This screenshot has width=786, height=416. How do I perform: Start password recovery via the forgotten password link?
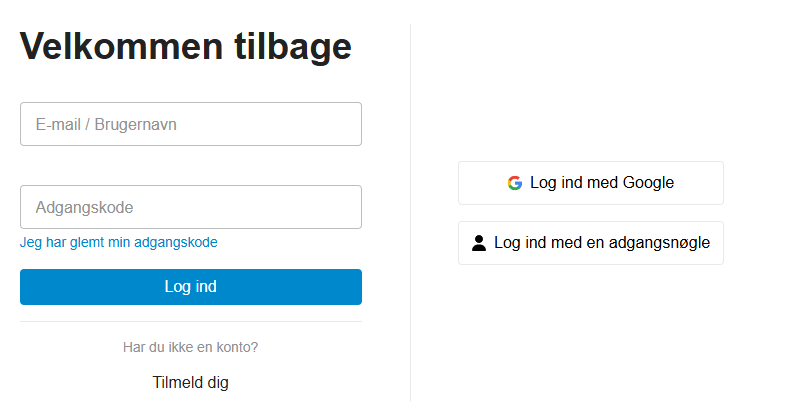pos(119,242)
